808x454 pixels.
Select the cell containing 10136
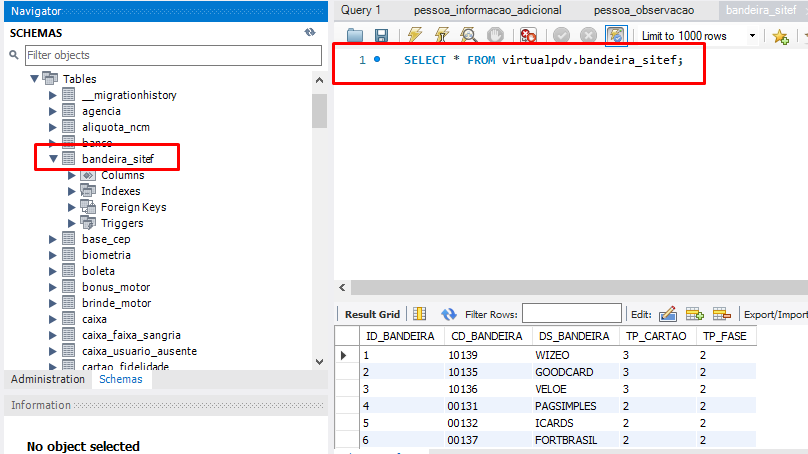(x=487, y=389)
